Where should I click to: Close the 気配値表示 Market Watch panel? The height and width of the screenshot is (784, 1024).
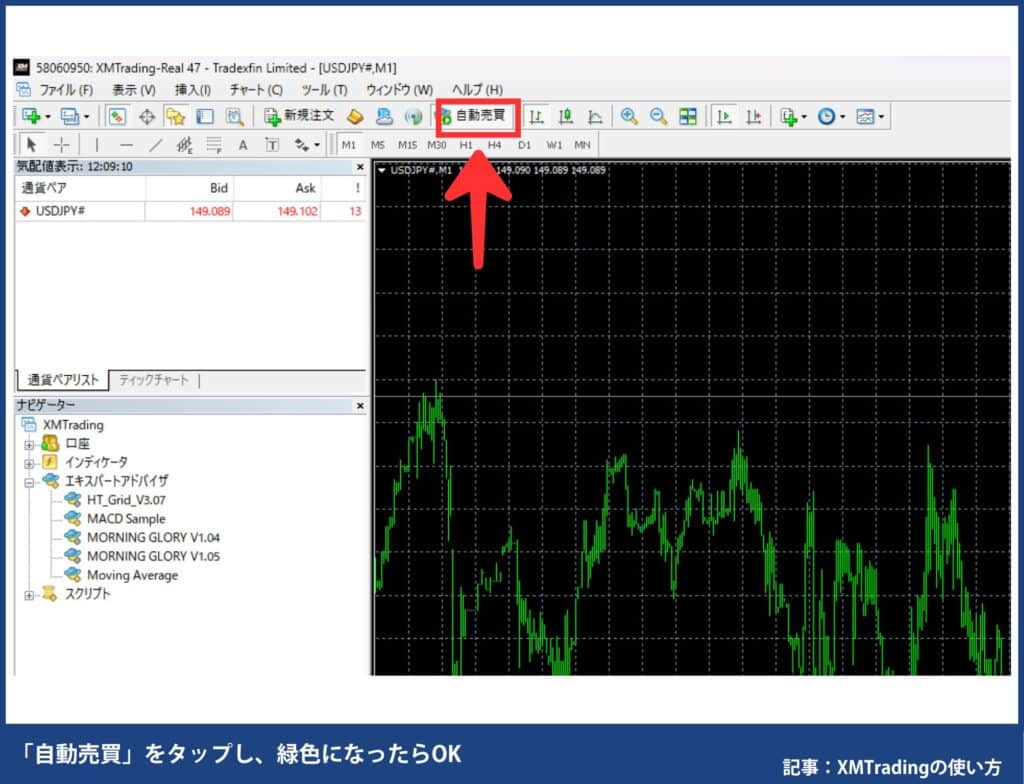point(360,167)
